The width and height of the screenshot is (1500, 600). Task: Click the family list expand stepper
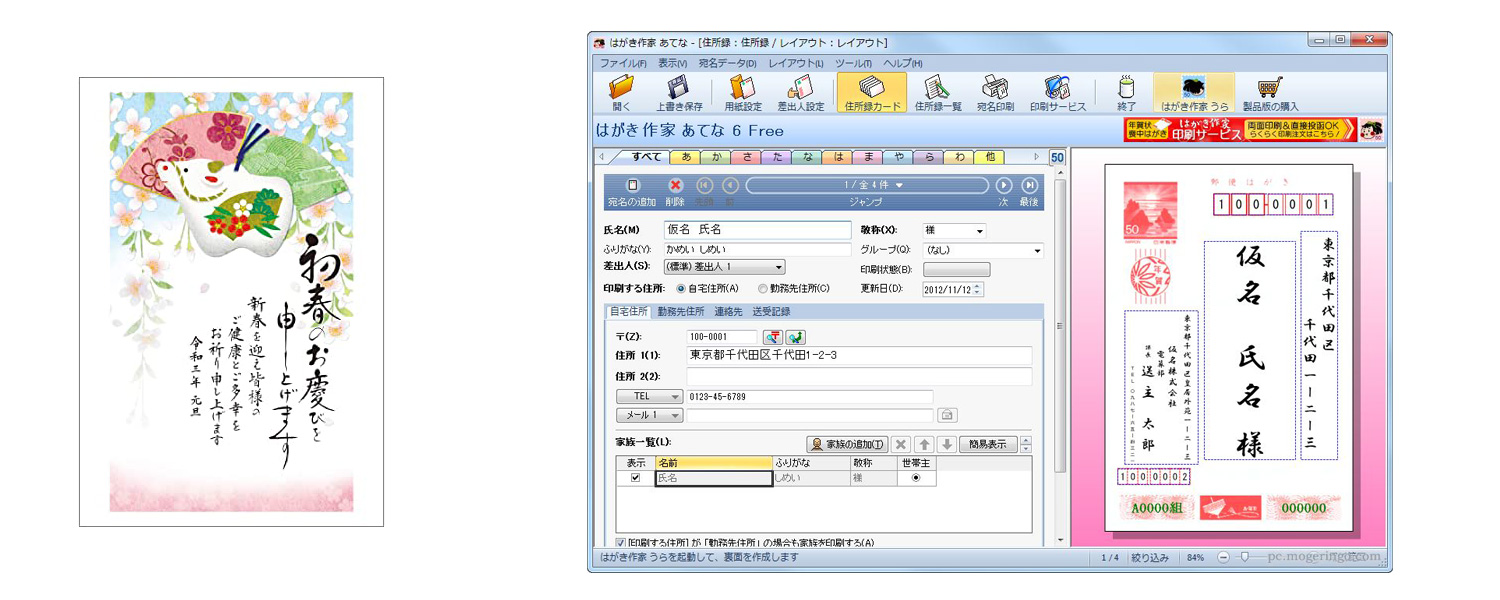tap(1025, 444)
